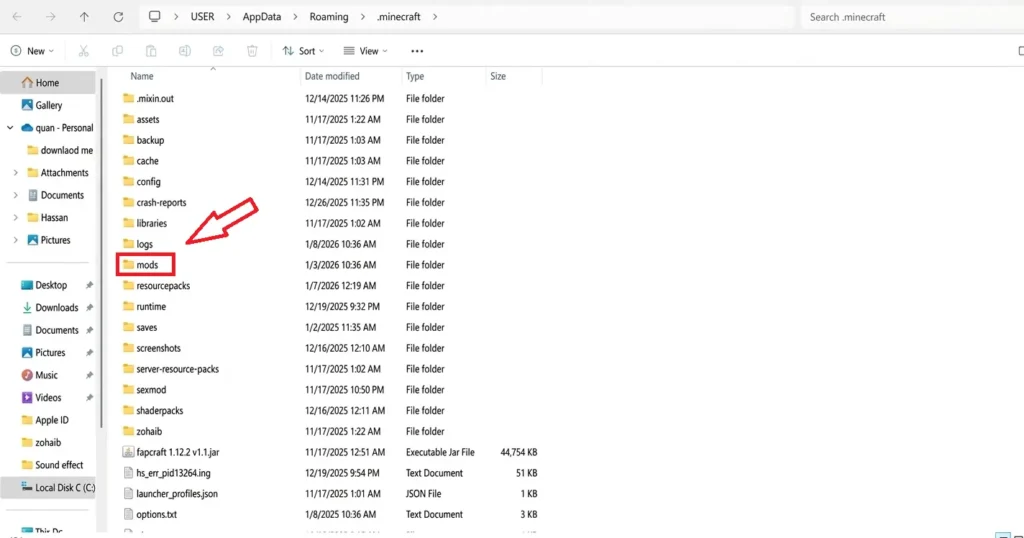This screenshot has height=538, width=1024.
Task: Sort by the Type column header
Action: [x=415, y=76]
